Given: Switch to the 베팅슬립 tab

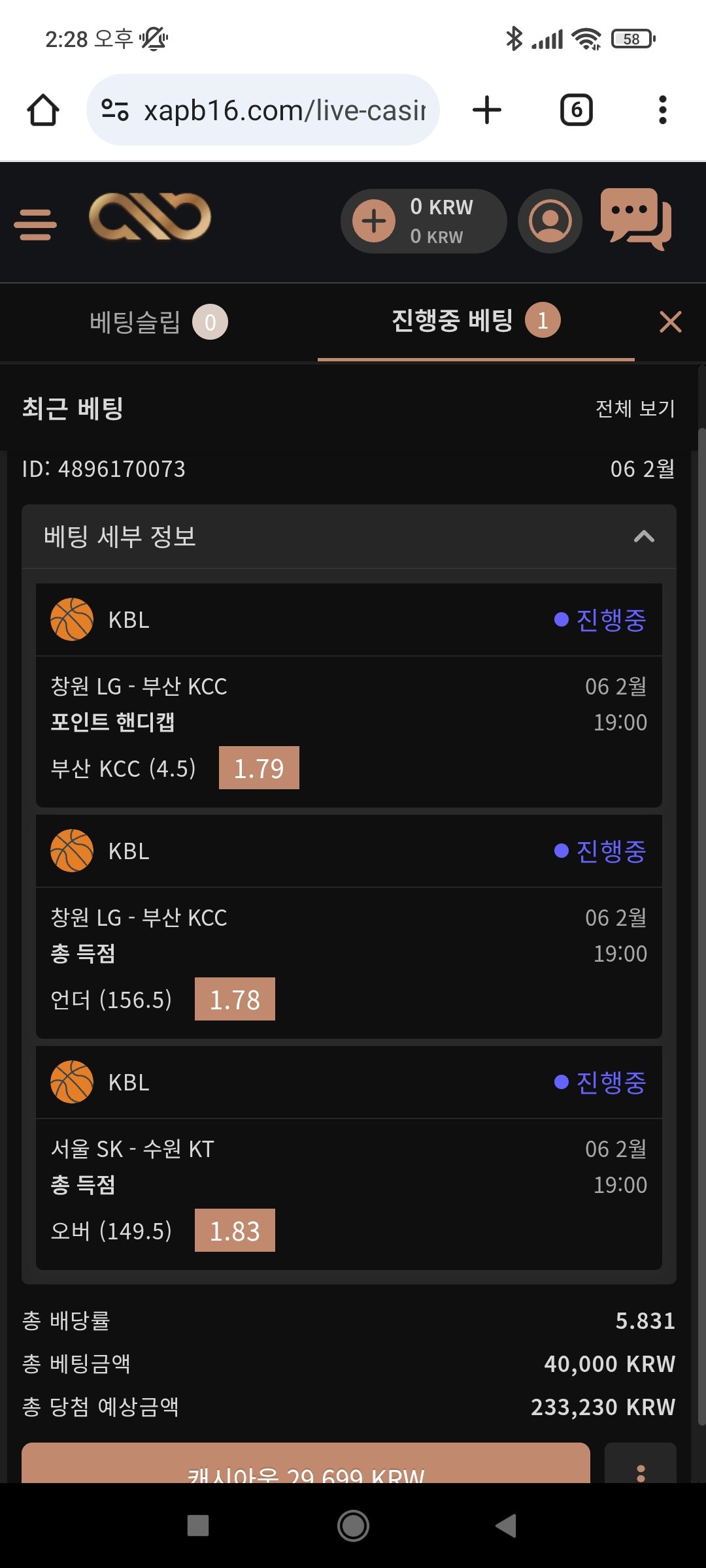Looking at the screenshot, I should 158,322.
